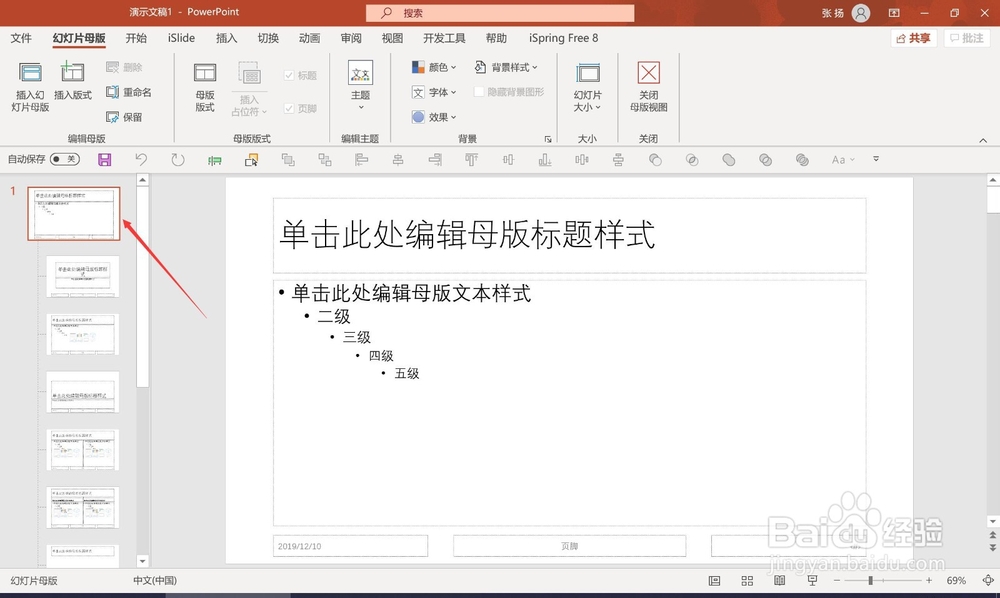Click the 保留 preserve button
This screenshot has width=1000, height=598.
(x=124, y=117)
